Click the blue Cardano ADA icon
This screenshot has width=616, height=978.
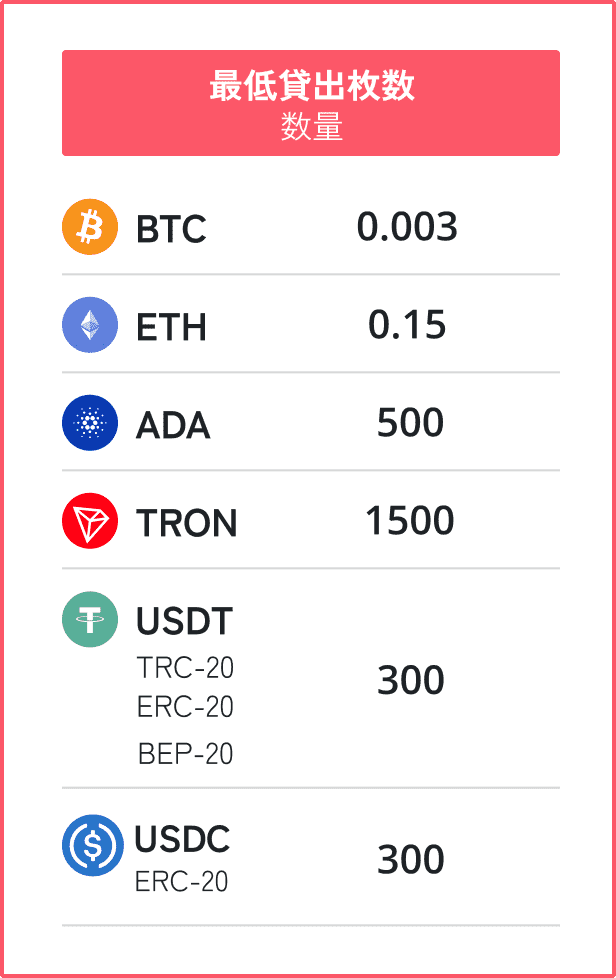pos(90,423)
